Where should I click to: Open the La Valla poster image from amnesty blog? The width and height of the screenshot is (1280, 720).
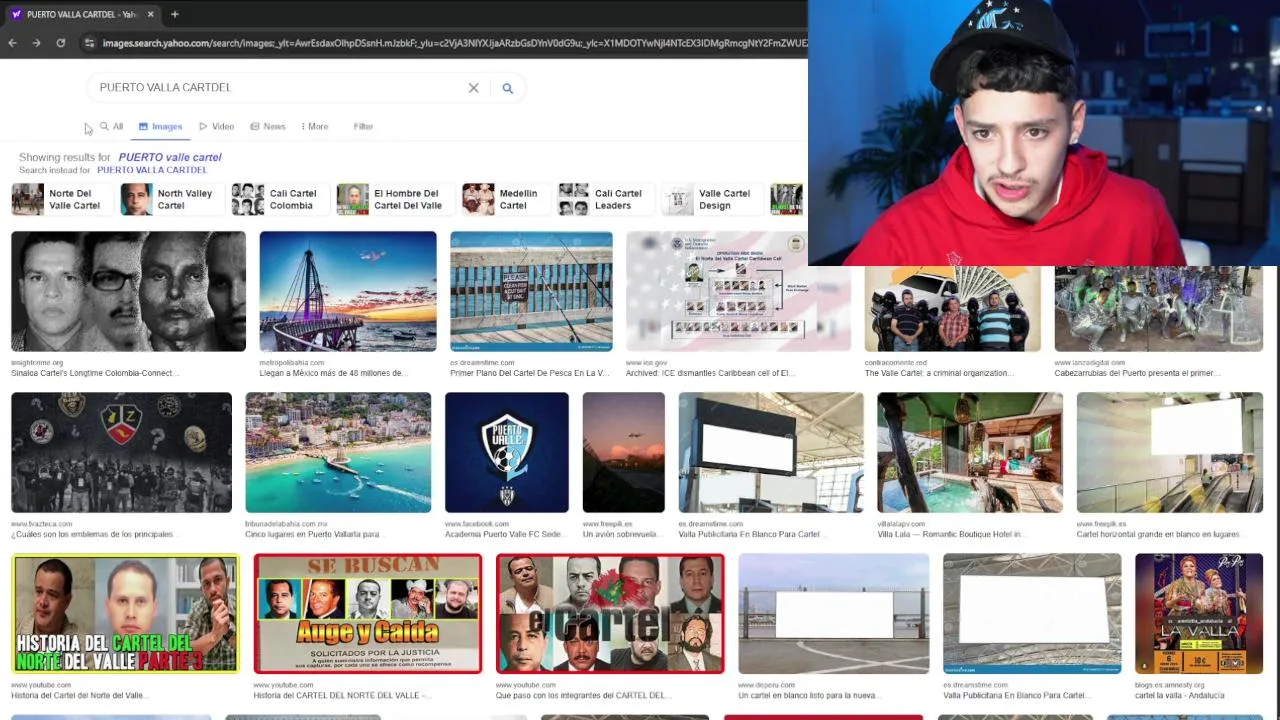click(1199, 613)
